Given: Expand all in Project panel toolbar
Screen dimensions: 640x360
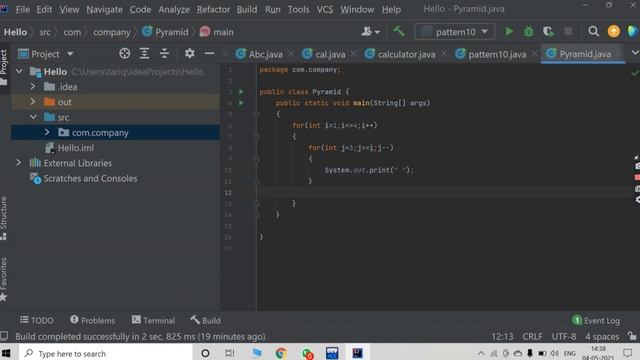Looking at the screenshot, I should tap(144, 53).
